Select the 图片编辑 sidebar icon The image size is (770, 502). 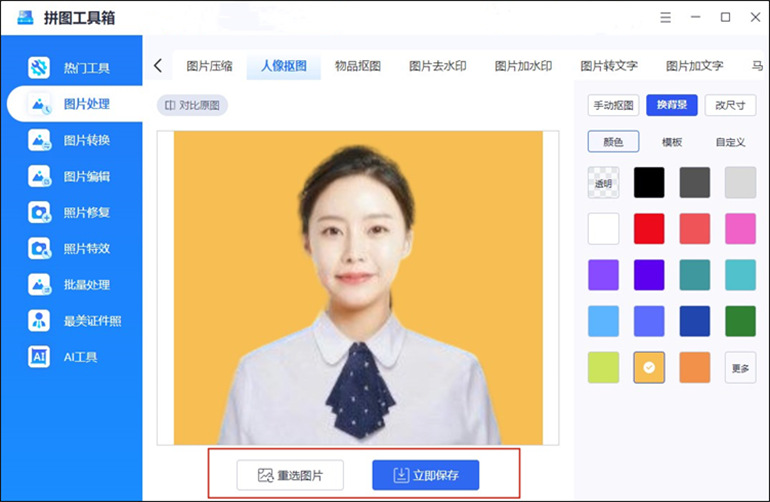(40, 176)
